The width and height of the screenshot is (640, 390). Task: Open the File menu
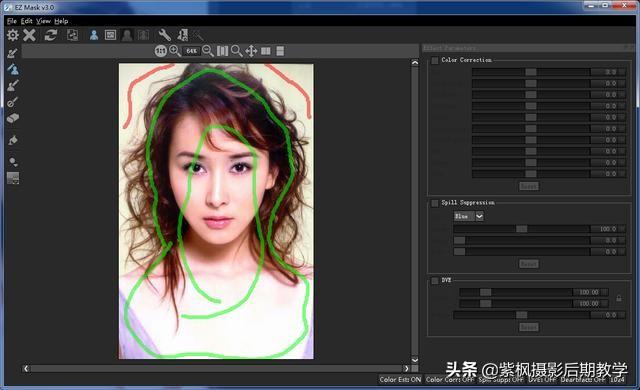(12, 21)
